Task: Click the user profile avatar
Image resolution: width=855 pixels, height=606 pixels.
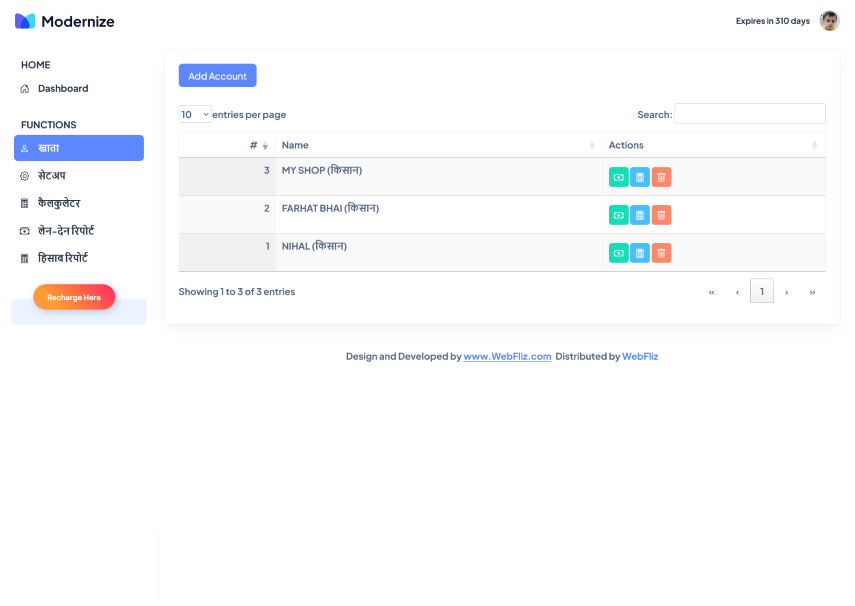Action: coord(829,21)
